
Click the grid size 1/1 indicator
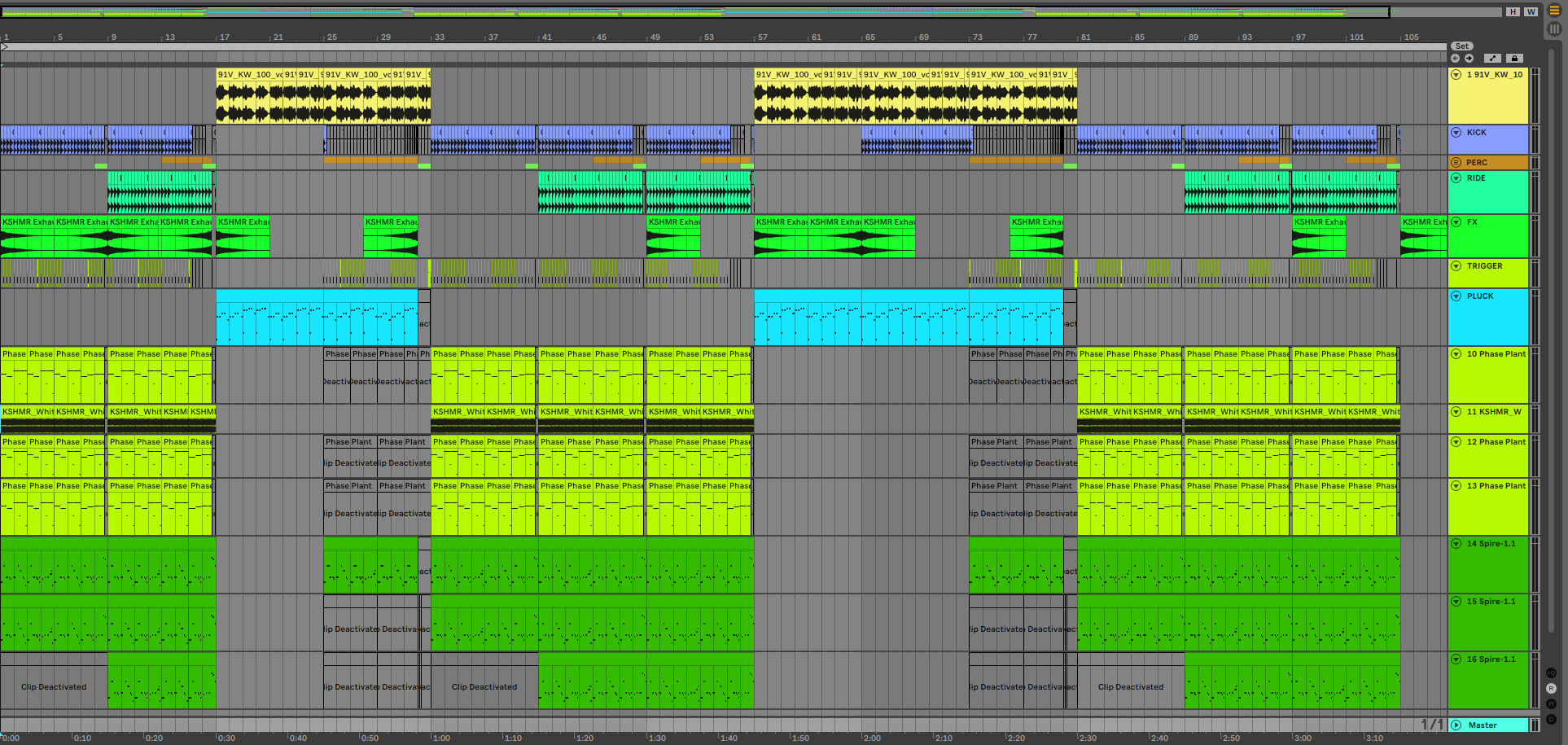coord(1431,725)
